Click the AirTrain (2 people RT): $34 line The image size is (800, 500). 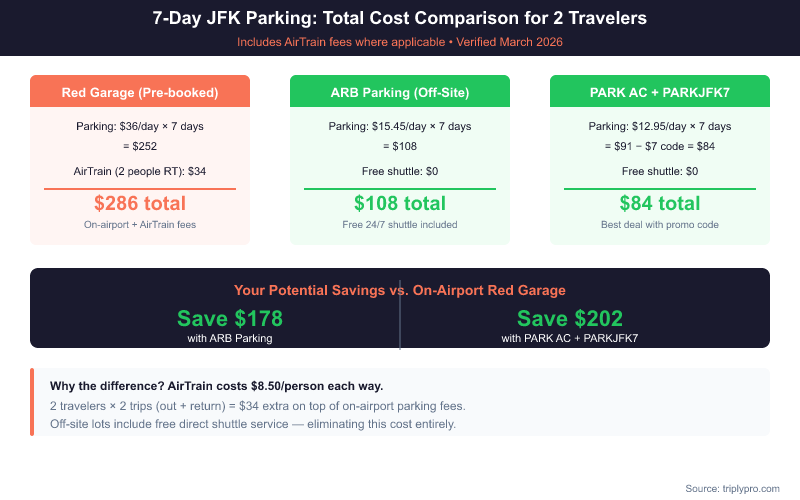[x=140, y=171]
